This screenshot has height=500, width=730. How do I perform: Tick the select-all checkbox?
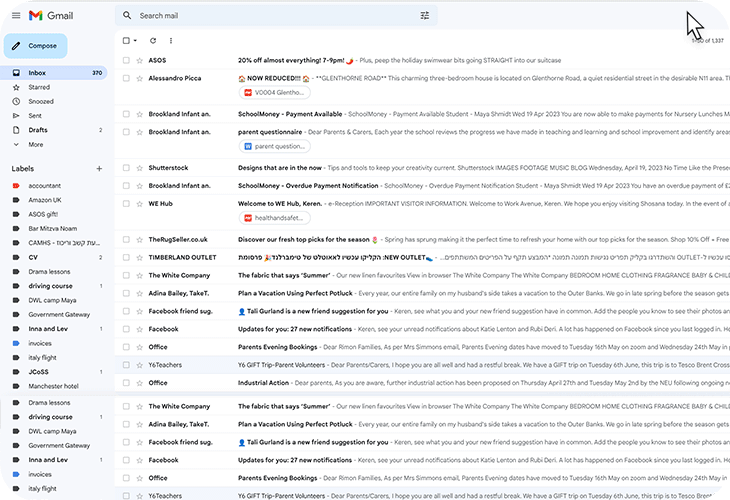126,41
